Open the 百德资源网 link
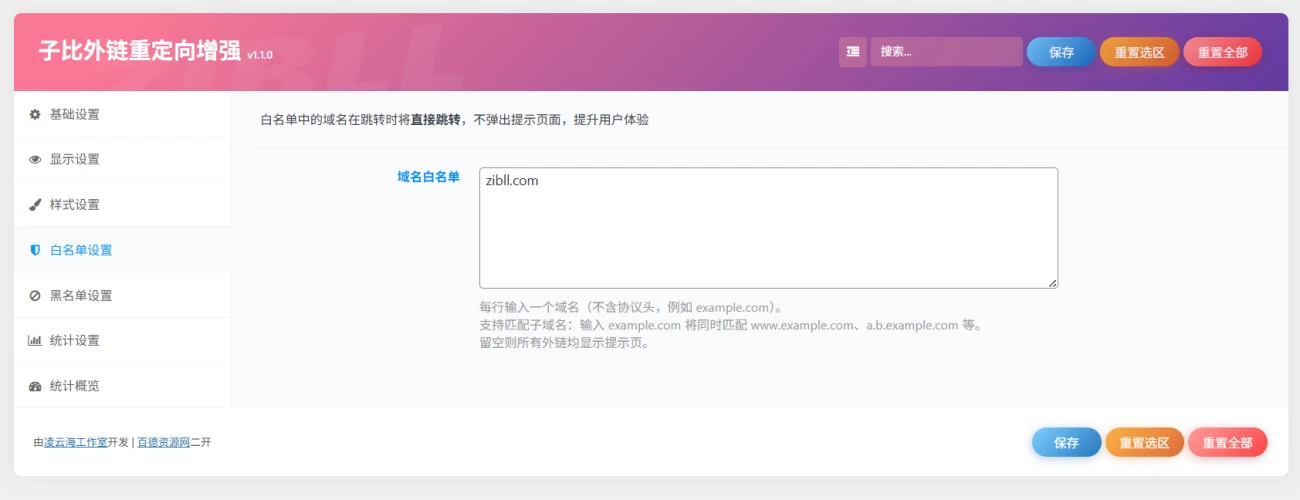The height and width of the screenshot is (500, 1300). tap(163, 442)
